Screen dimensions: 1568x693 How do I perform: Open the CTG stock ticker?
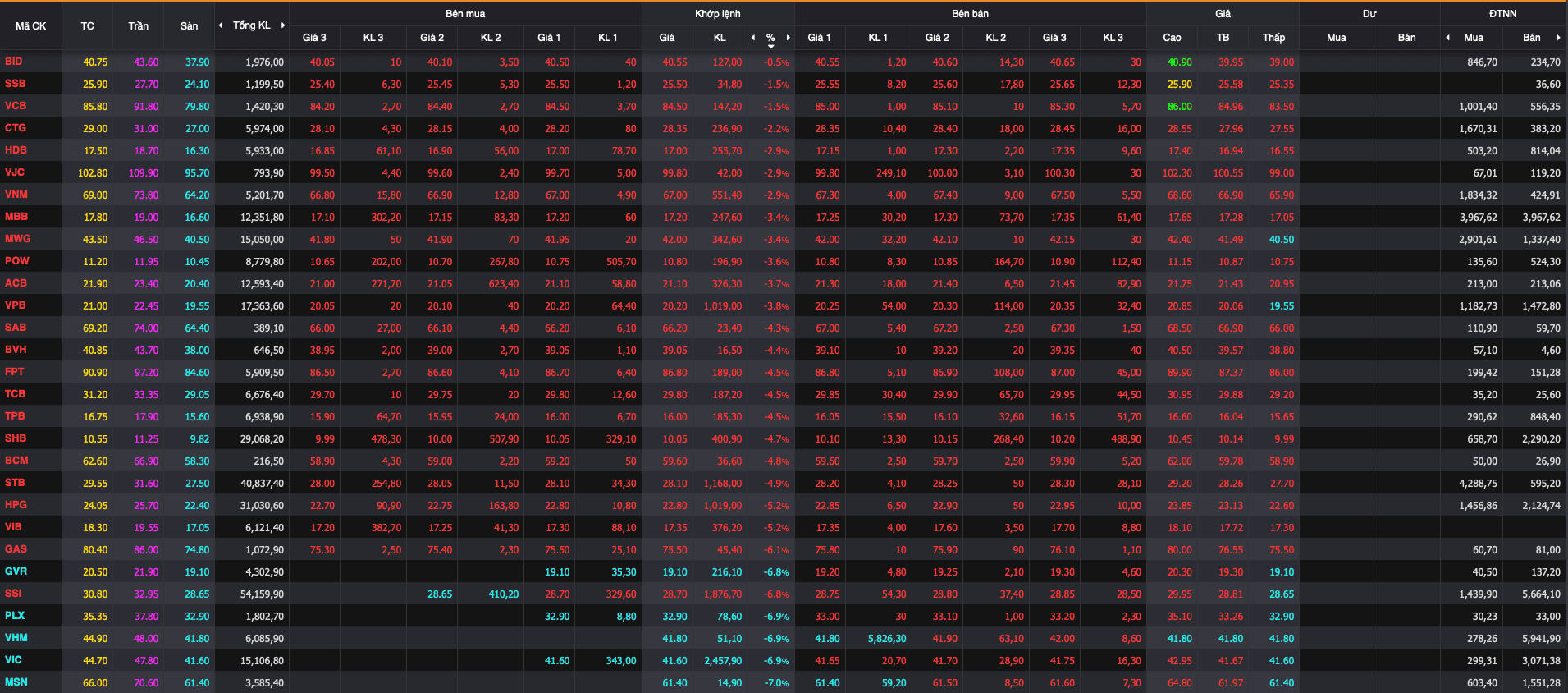(x=16, y=128)
